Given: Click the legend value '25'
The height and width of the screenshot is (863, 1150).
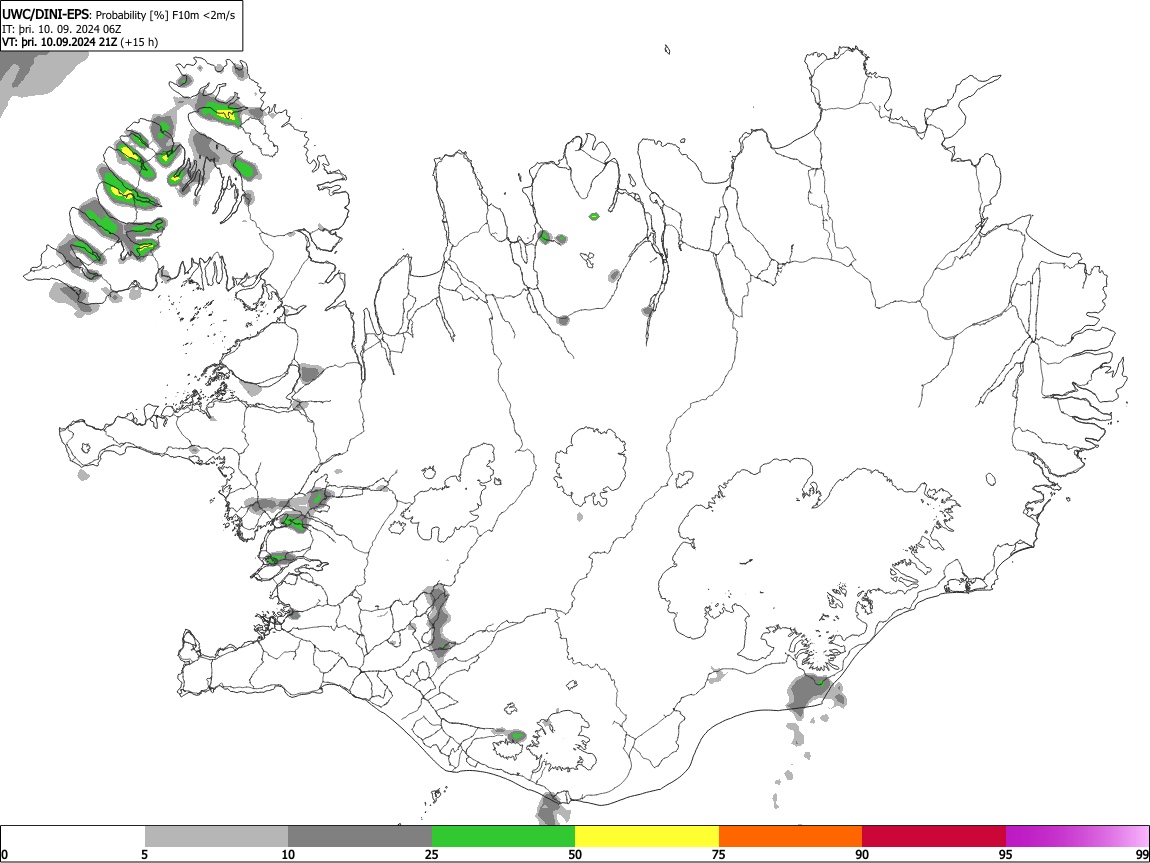Looking at the screenshot, I should point(431,855).
